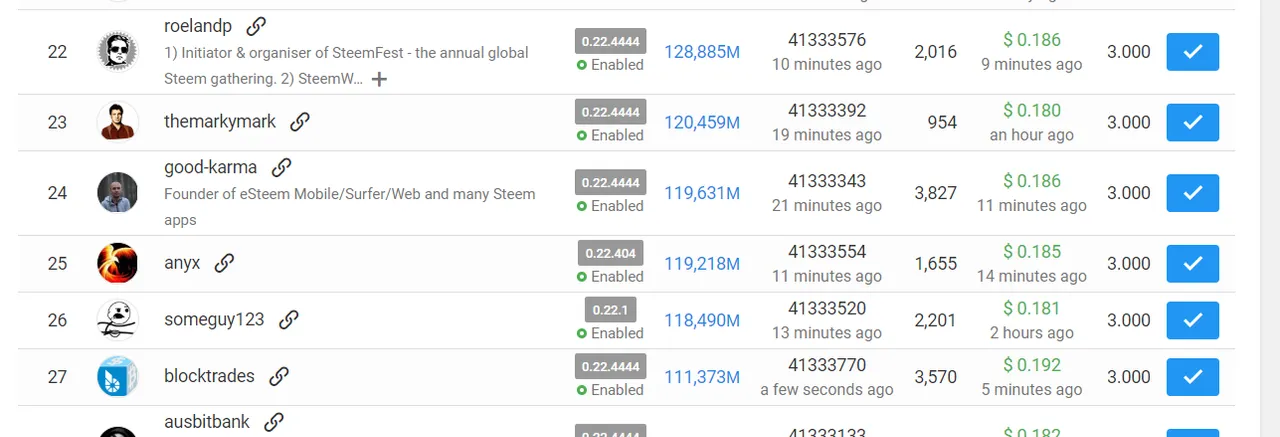Open roelandp's avatar image
The image size is (1280, 437).
click(118, 52)
